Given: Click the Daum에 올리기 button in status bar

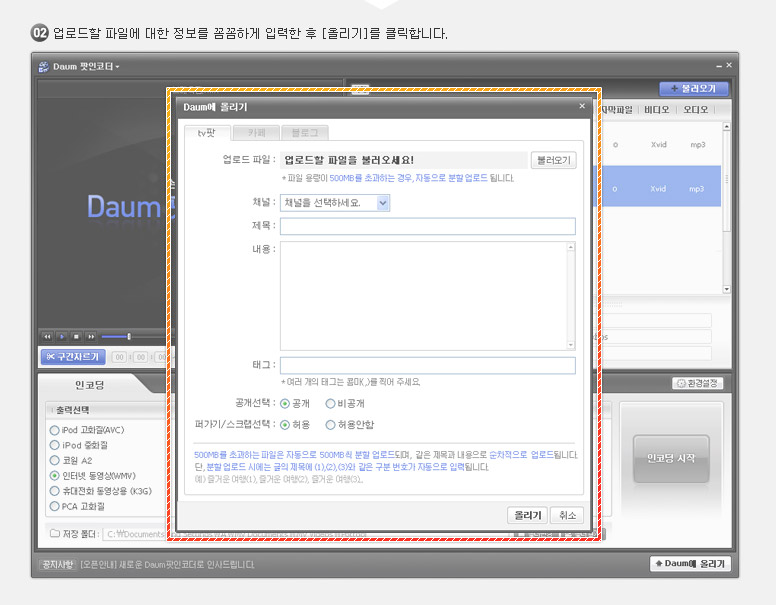Looking at the screenshot, I should (690, 563).
